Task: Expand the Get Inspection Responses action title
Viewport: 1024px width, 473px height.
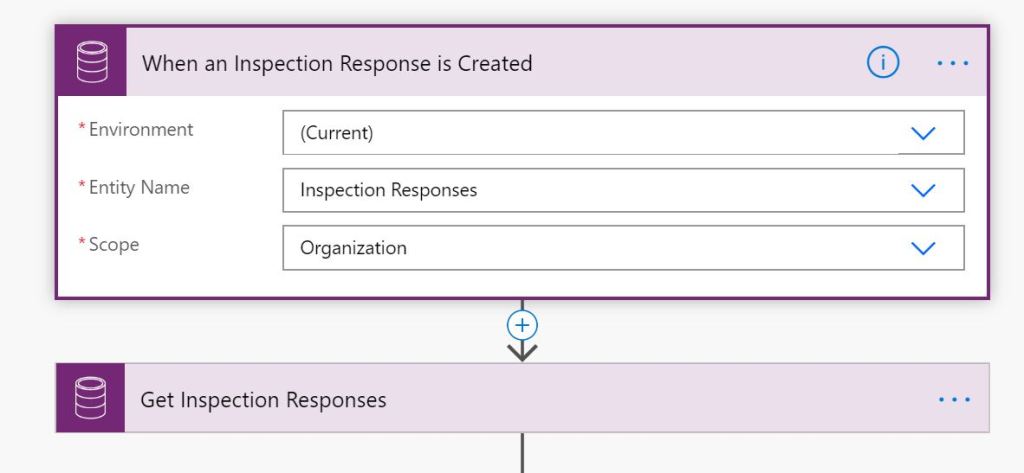Action: coord(263,400)
